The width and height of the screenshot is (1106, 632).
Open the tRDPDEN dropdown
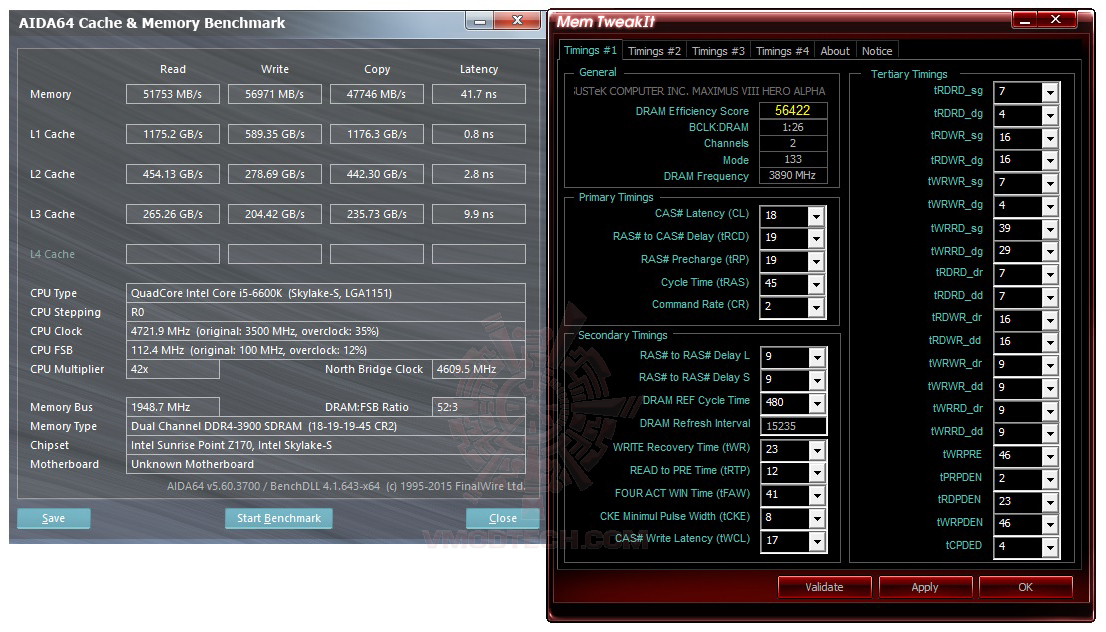(1050, 502)
